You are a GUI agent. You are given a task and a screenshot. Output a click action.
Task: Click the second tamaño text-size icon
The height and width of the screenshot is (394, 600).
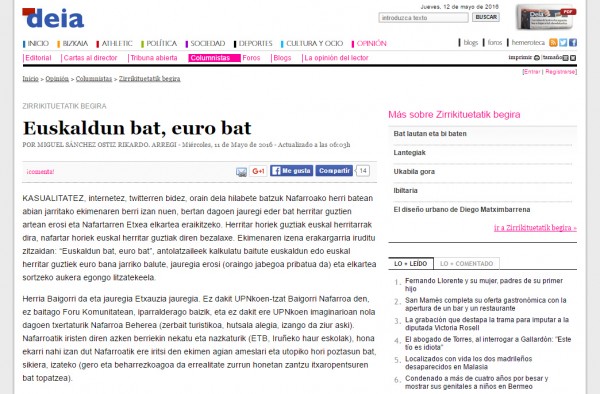[573, 58]
